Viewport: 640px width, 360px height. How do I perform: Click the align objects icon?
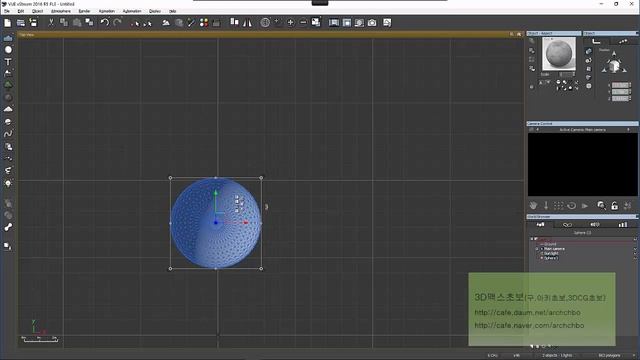point(234,22)
